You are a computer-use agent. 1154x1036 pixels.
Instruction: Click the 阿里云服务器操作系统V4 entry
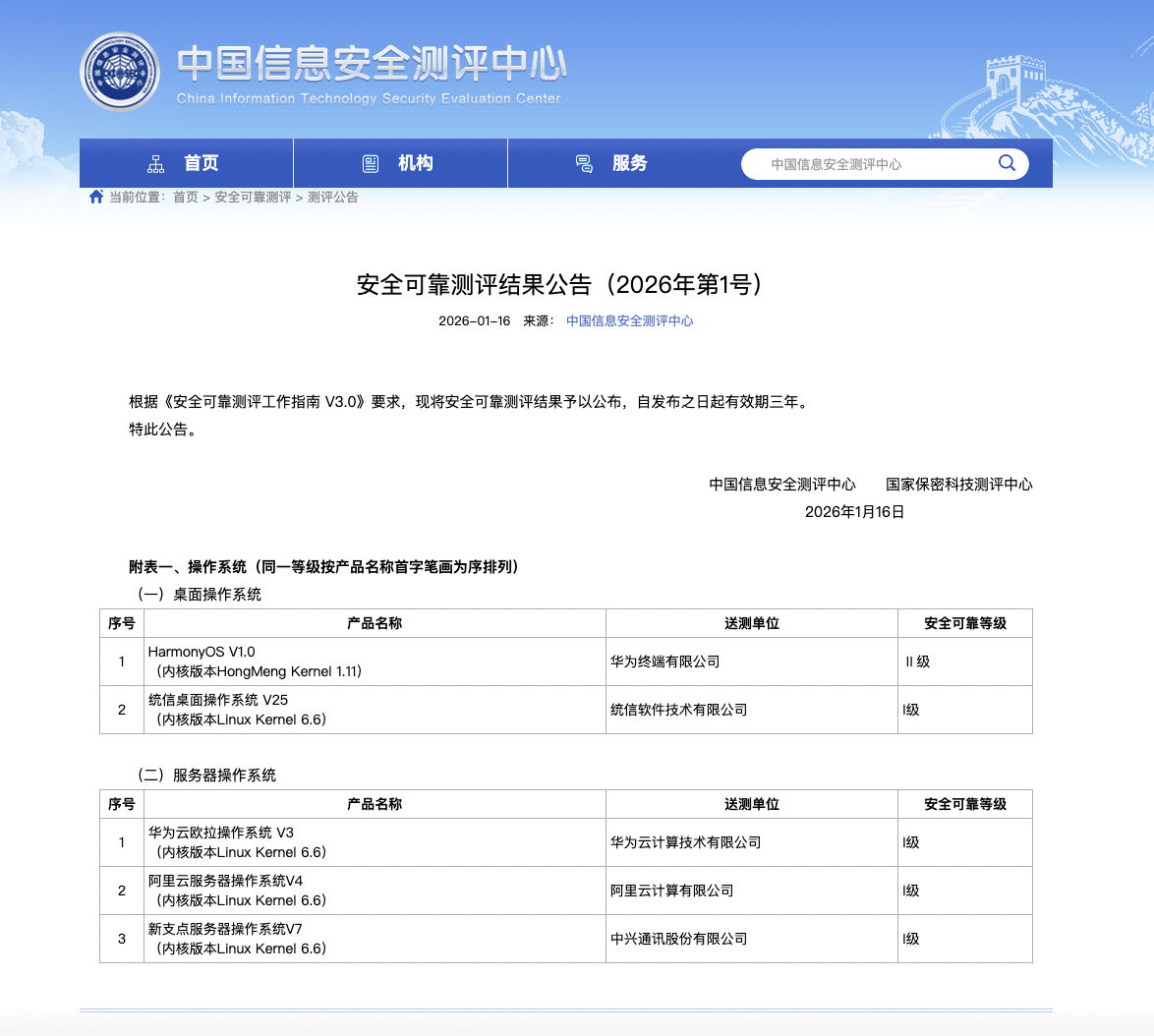219,881
